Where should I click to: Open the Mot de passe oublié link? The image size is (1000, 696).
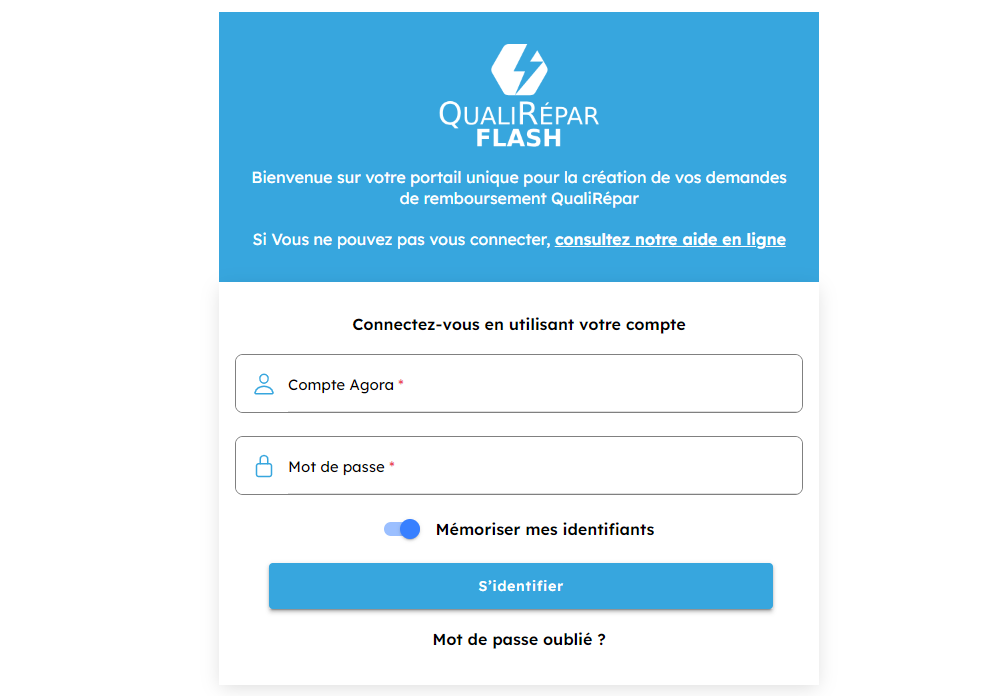point(519,639)
